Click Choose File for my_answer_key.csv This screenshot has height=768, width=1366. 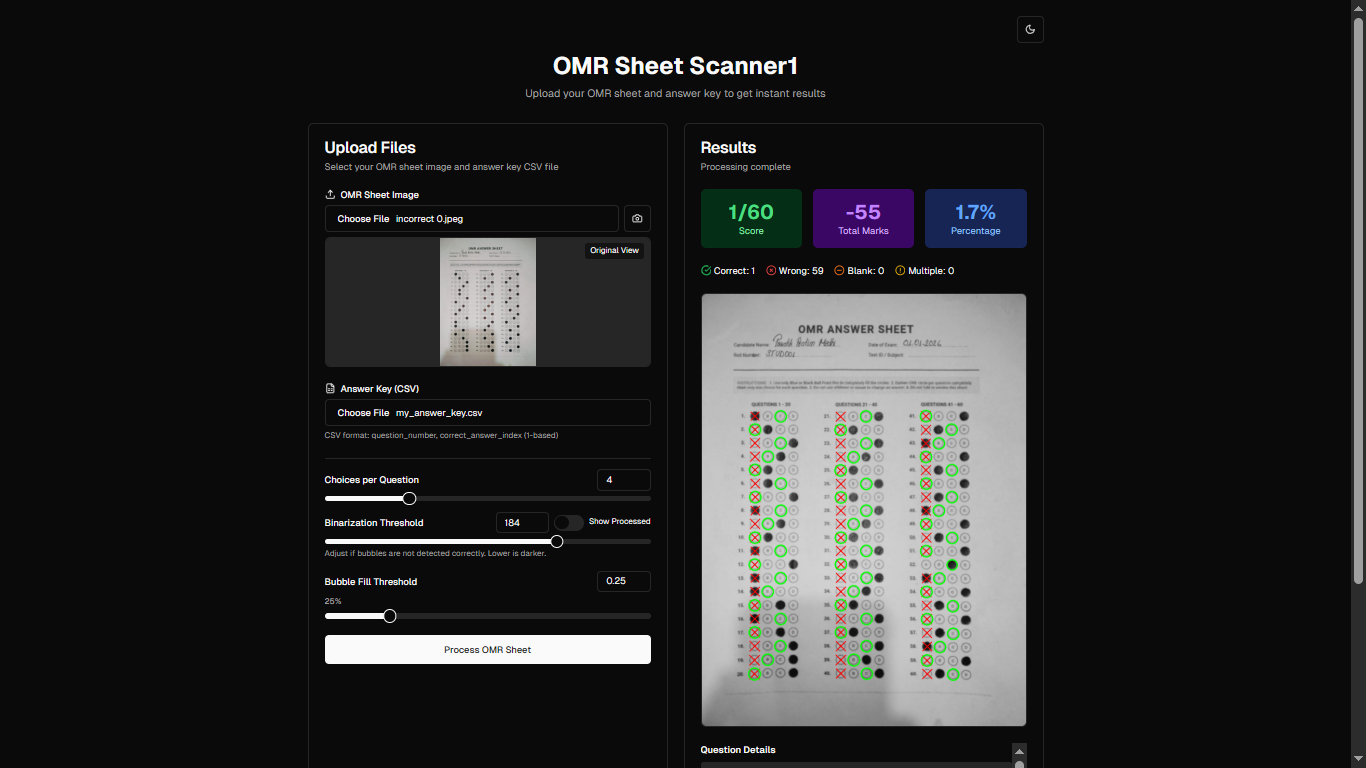363,412
